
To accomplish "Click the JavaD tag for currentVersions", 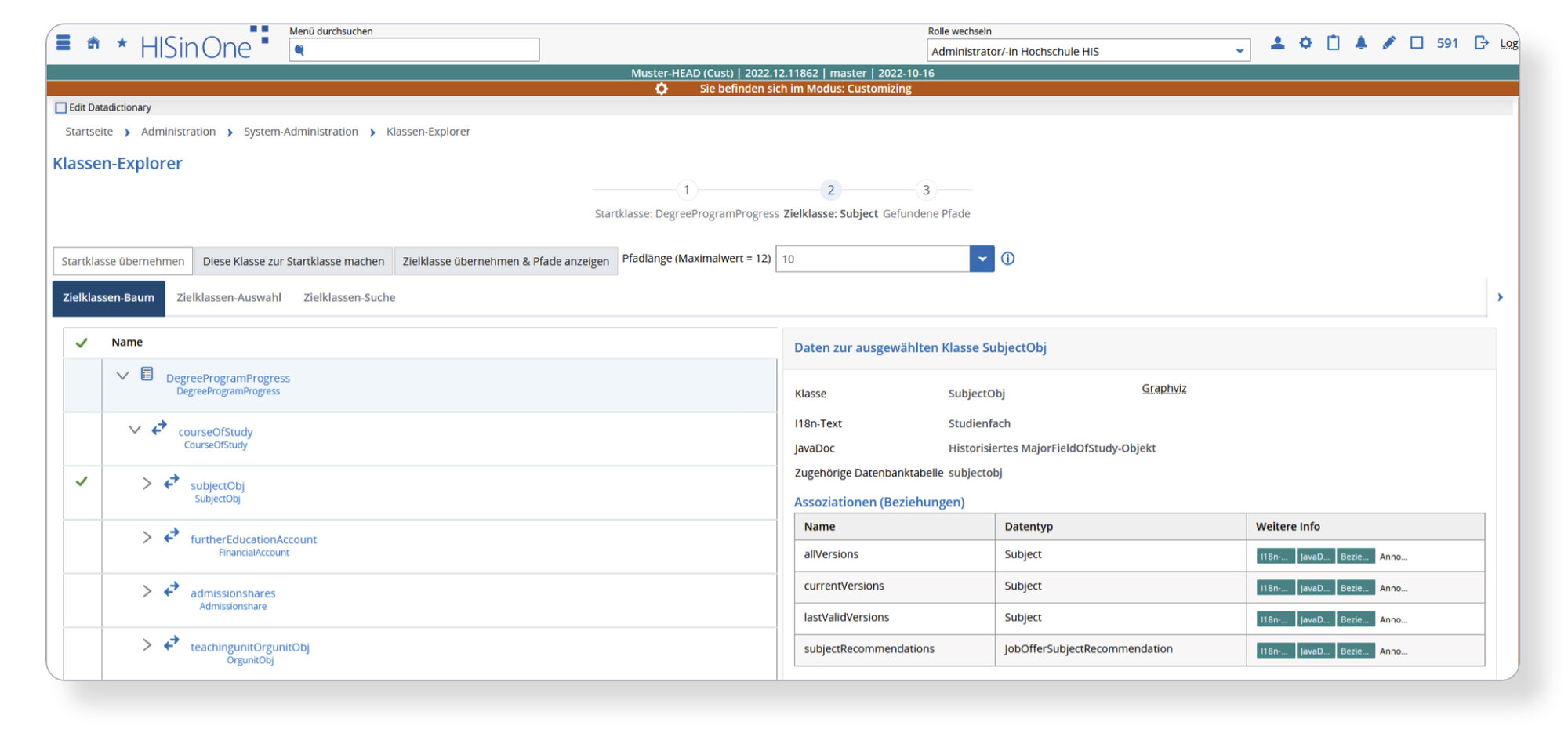I will click(x=1315, y=588).
